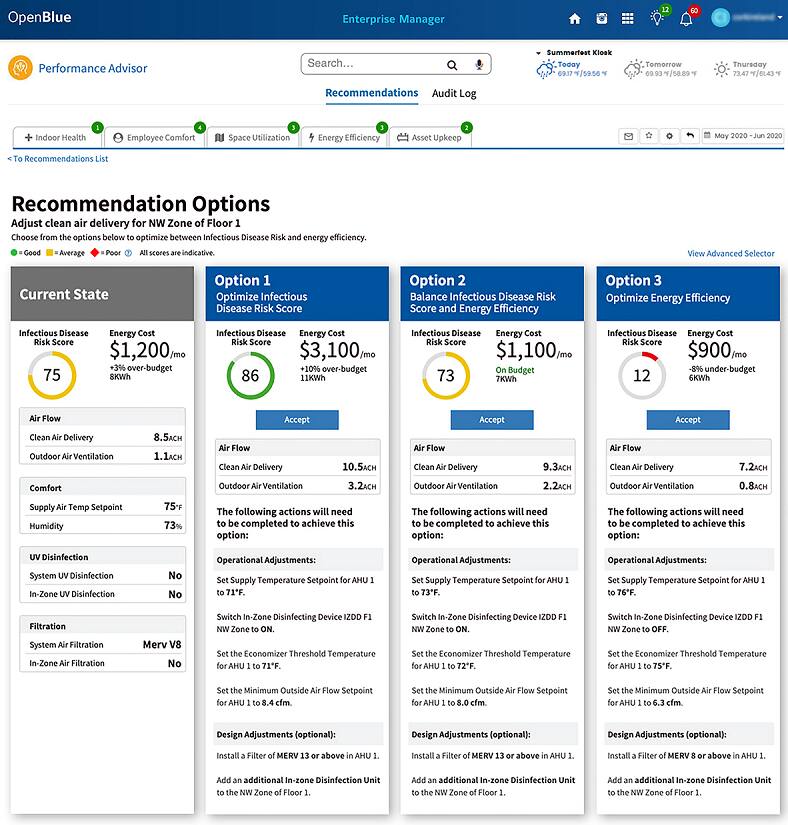This screenshot has width=788, height=825.
Task: Select the Indoor Health tab
Action: pyautogui.click(x=57, y=137)
